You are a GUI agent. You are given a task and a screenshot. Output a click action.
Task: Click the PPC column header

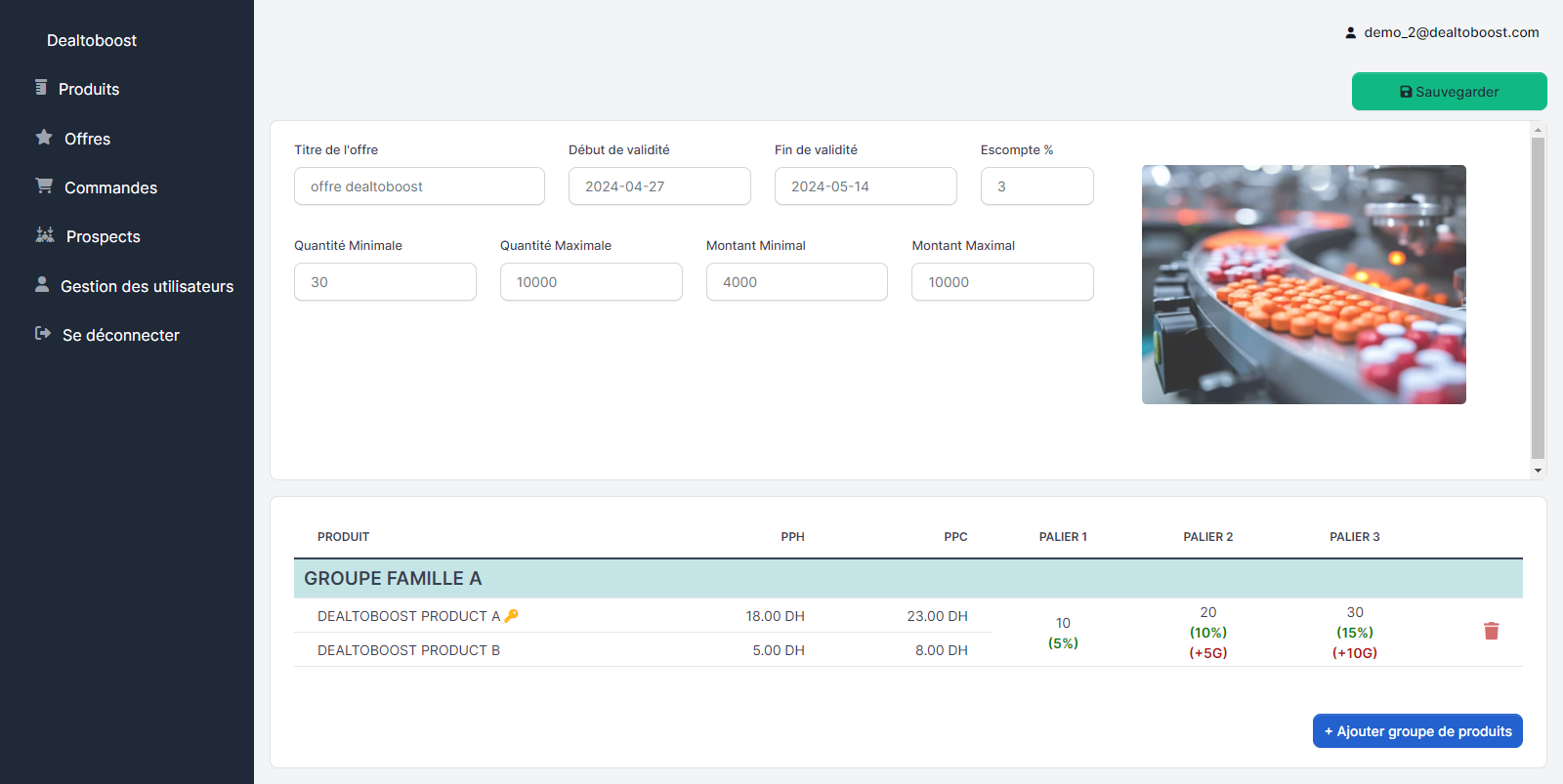point(955,537)
